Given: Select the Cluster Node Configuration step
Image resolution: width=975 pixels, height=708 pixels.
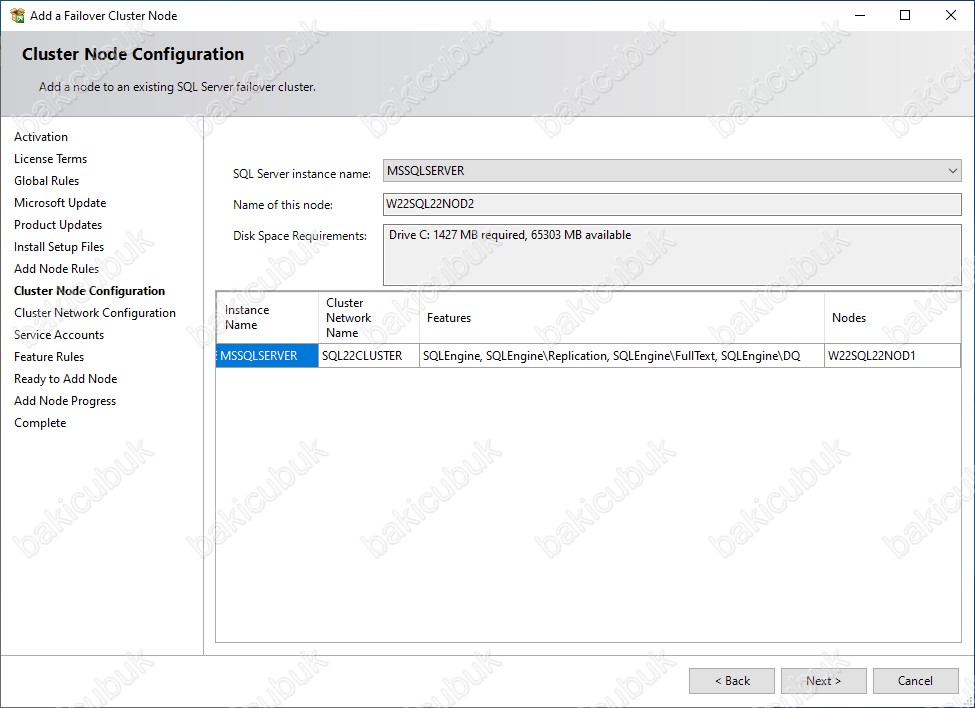Looking at the screenshot, I should coord(90,291).
